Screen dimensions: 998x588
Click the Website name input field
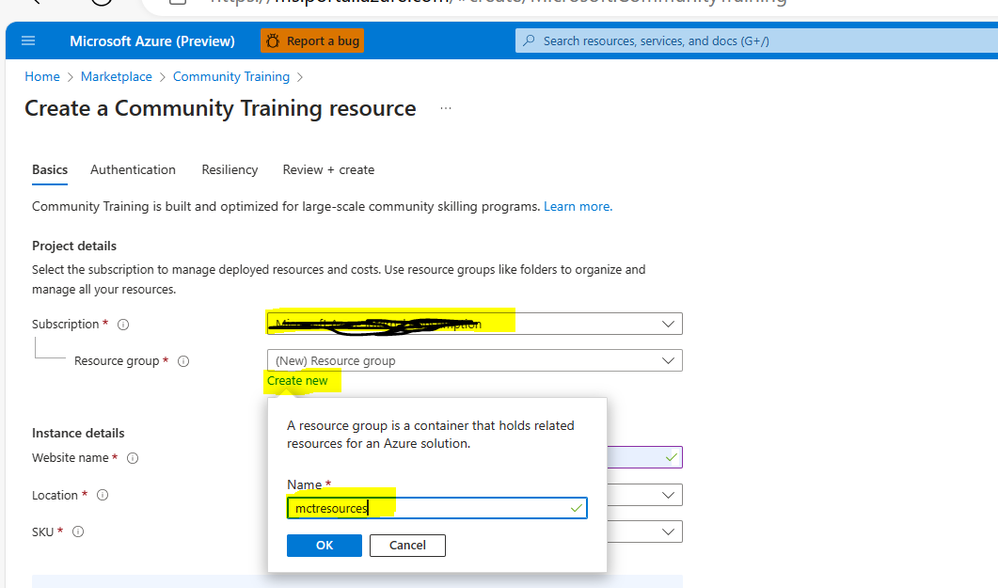point(644,458)
